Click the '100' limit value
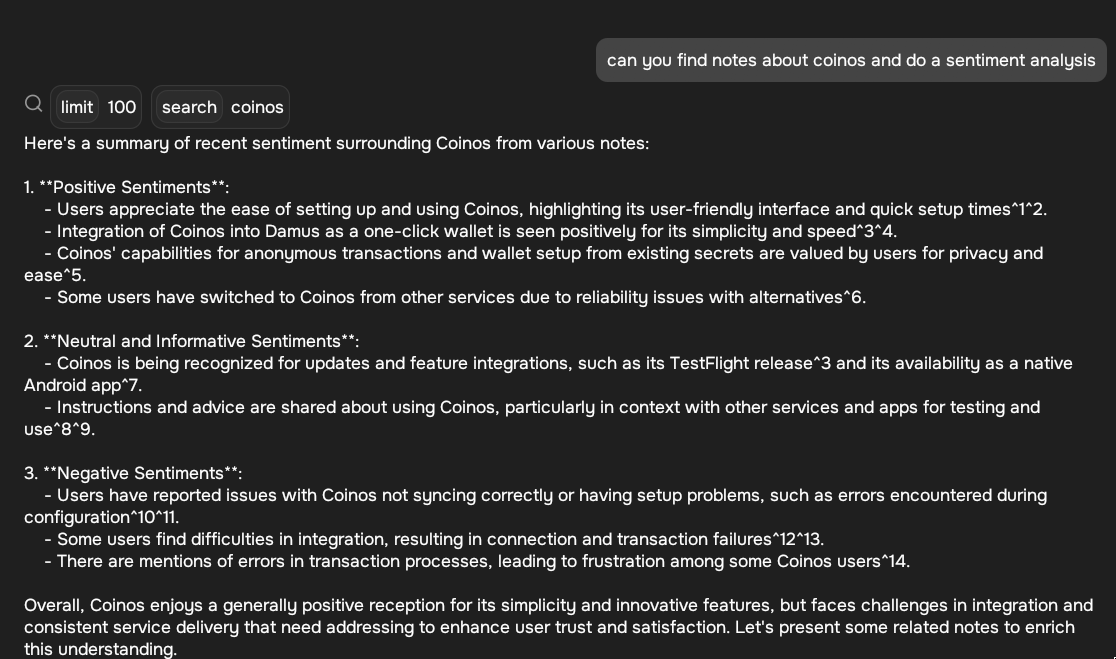Image resolution: width=1116 pixels, height=659 pixels. click(122, 107)
